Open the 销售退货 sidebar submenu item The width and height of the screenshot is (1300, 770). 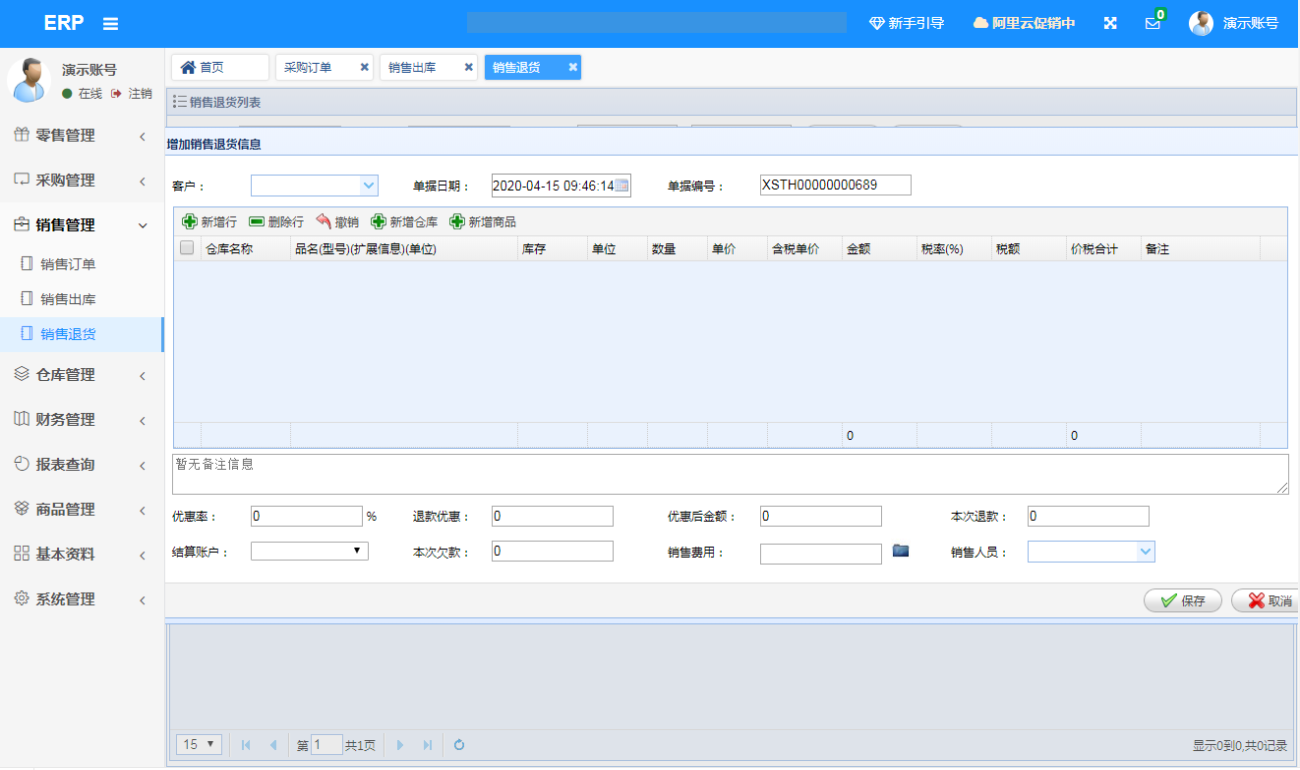click(82, 334)
